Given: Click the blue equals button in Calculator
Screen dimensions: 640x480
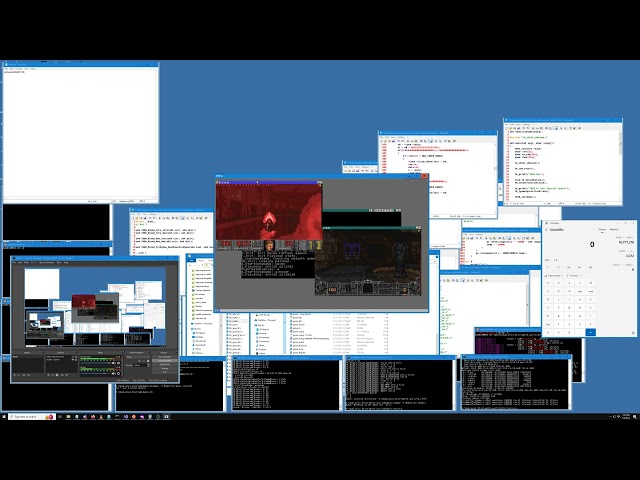Looking at the screenshot, I should (591, 332).
